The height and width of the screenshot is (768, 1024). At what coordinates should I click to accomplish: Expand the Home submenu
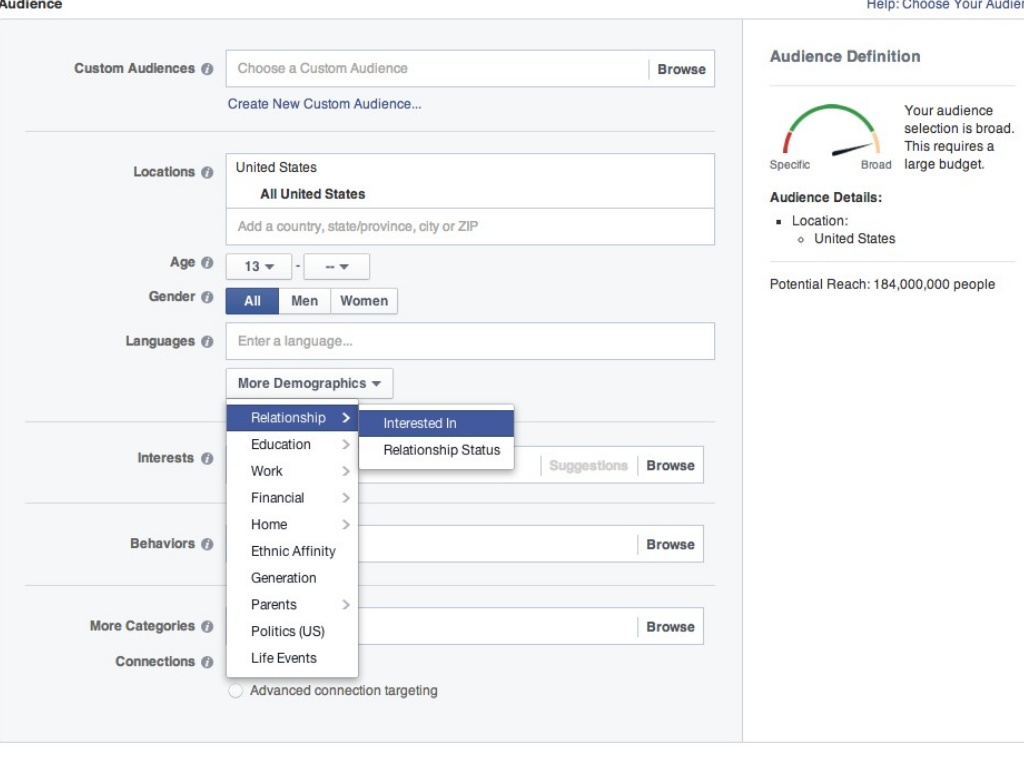tap(293, 525)
